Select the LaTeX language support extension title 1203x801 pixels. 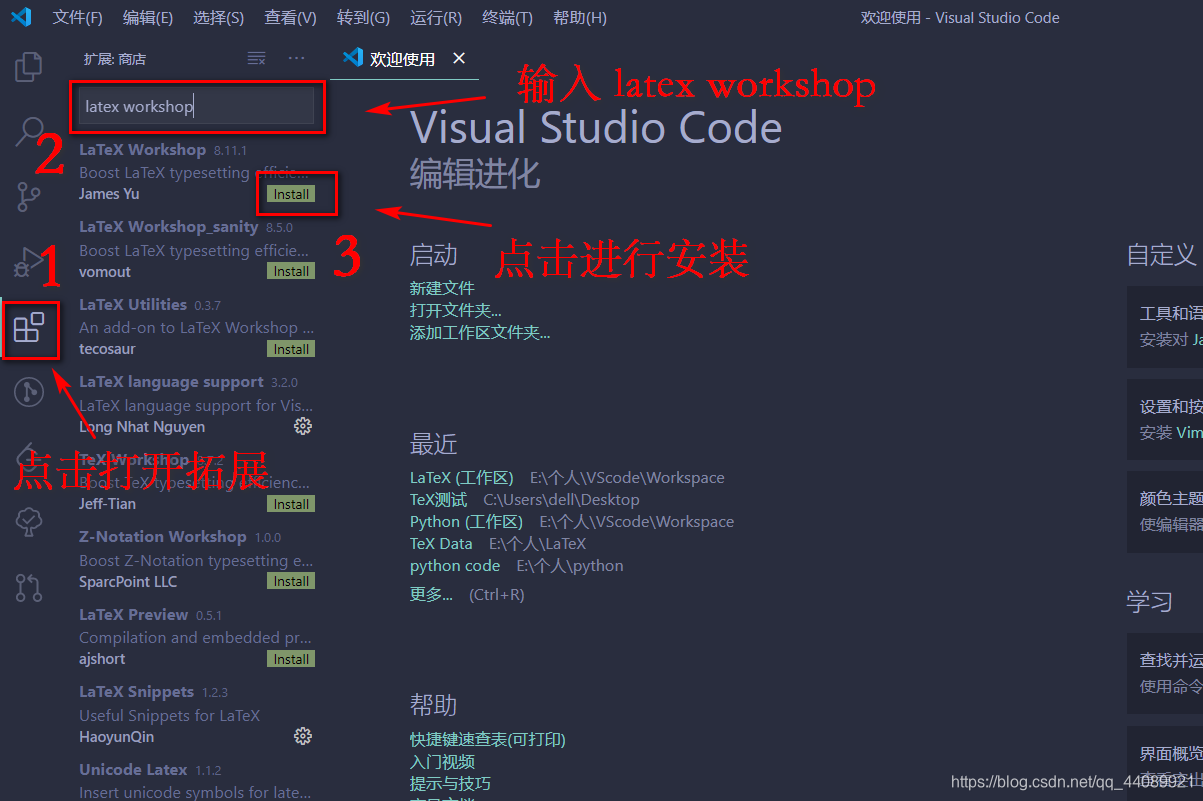(x=171, y=382)
